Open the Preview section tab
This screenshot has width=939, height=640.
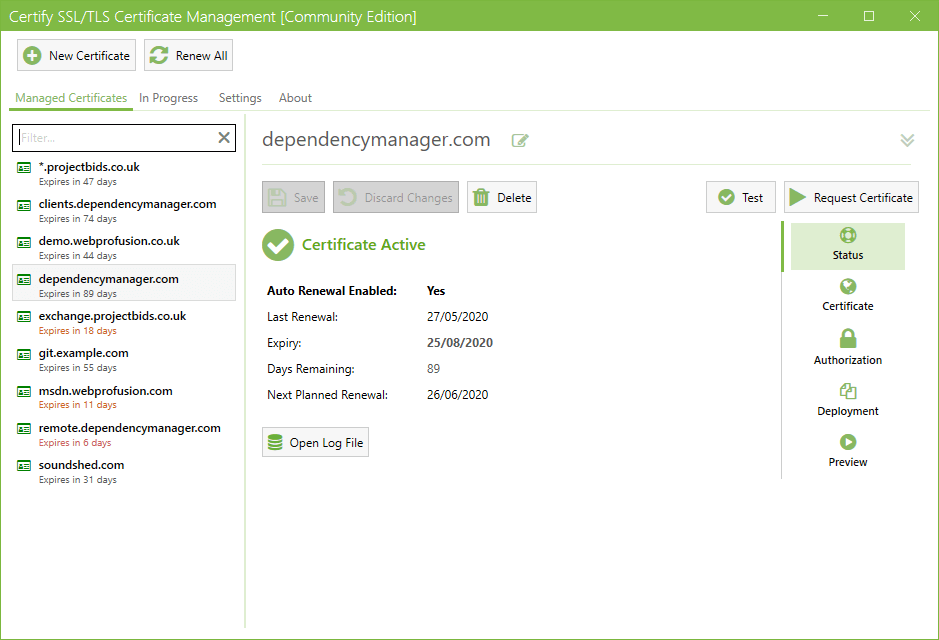[847, 451]
